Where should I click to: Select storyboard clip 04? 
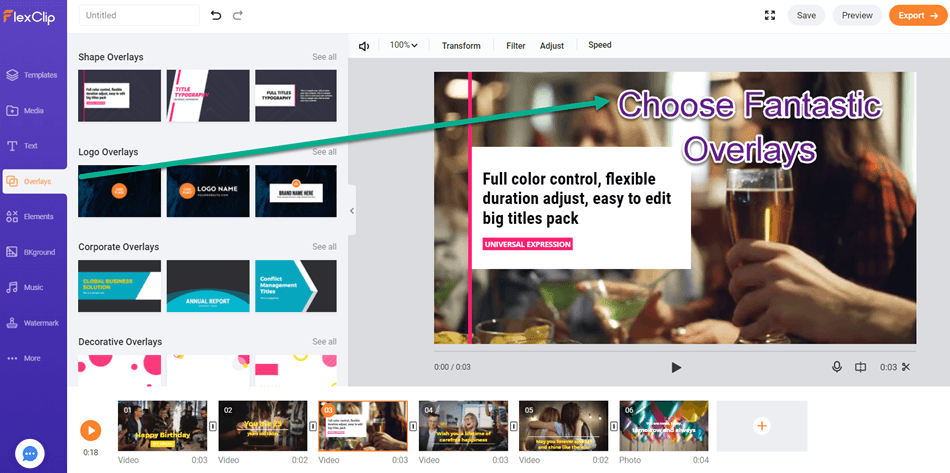(463, 426)
